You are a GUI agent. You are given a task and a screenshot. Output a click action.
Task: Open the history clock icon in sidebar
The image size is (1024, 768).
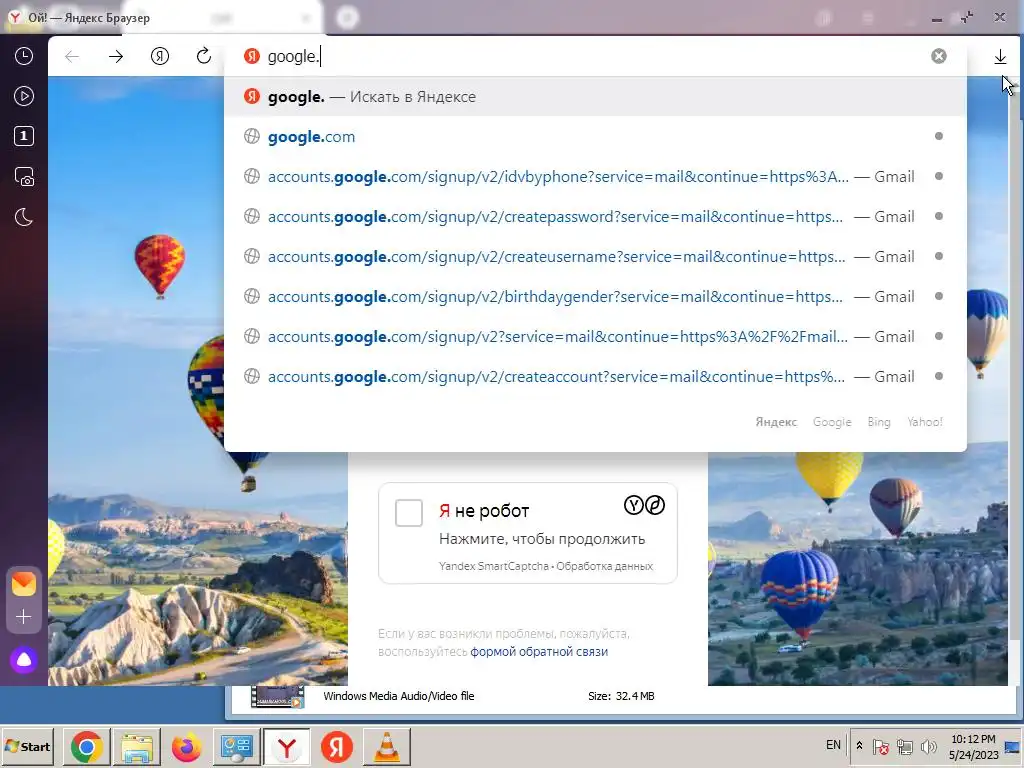24,56
